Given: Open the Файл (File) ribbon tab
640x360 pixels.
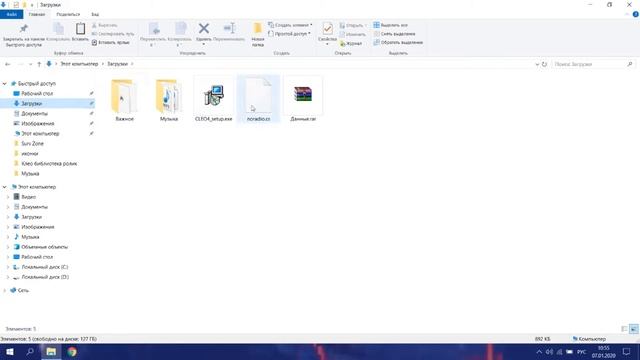Looking at the screenshot, I should (x=12, y=14).
